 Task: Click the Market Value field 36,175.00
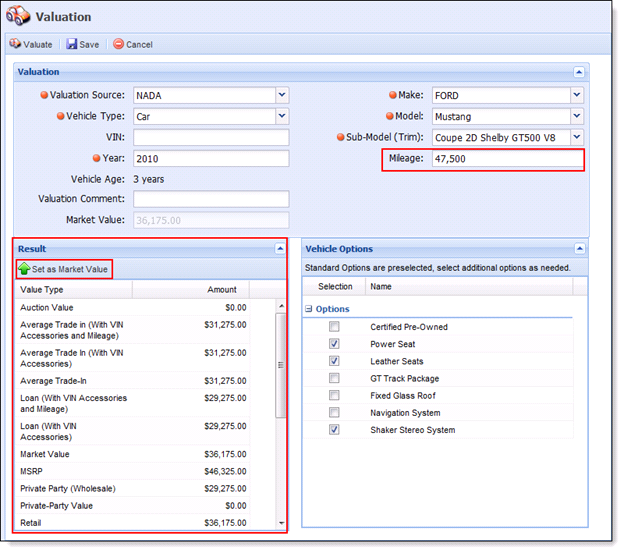[211, 220]
